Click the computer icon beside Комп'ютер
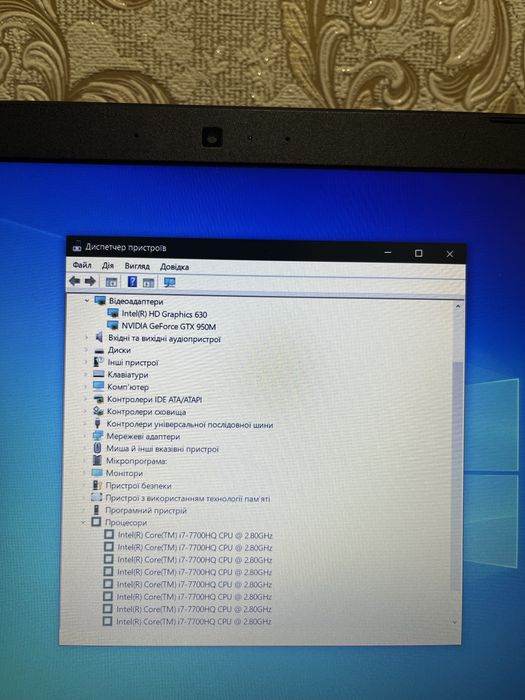 click(98, 386)
